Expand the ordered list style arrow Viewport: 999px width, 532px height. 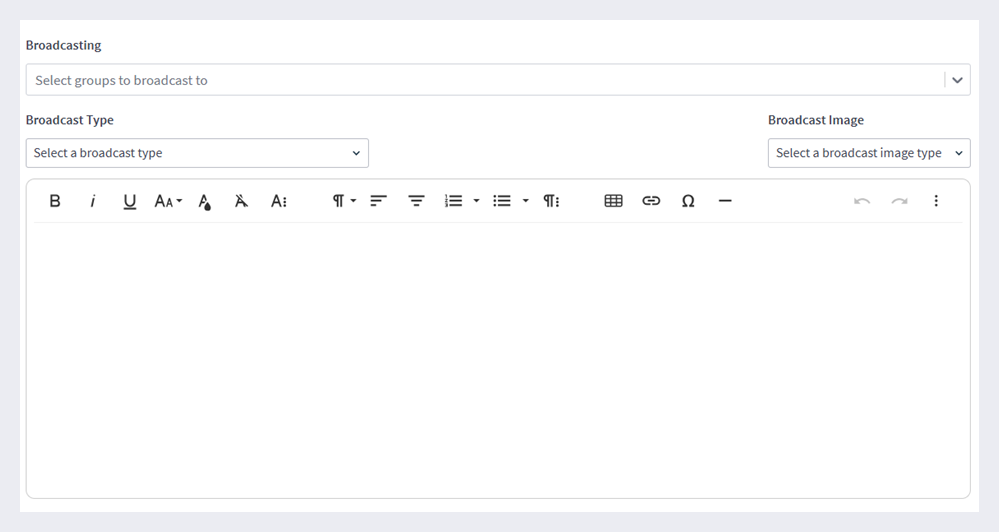coord(476,201)
